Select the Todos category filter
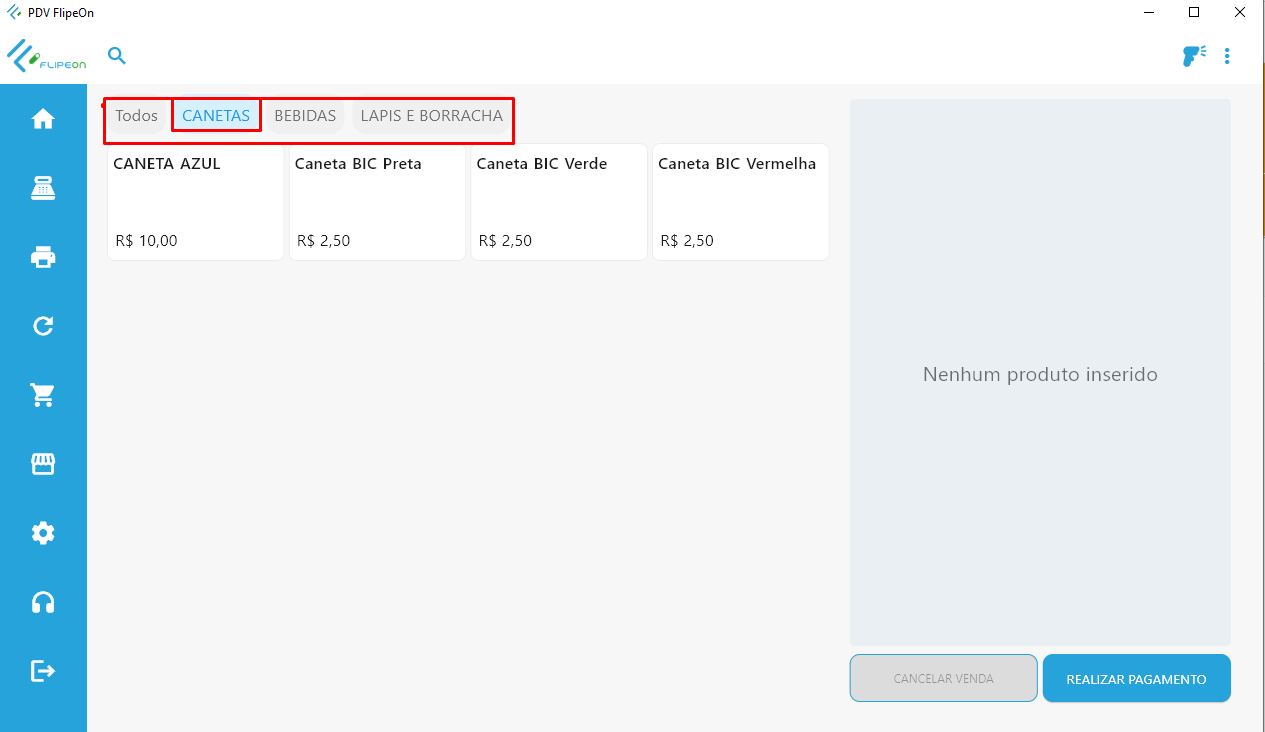The height and width of the screenshot is (732, 1265). tap(136, 116)
